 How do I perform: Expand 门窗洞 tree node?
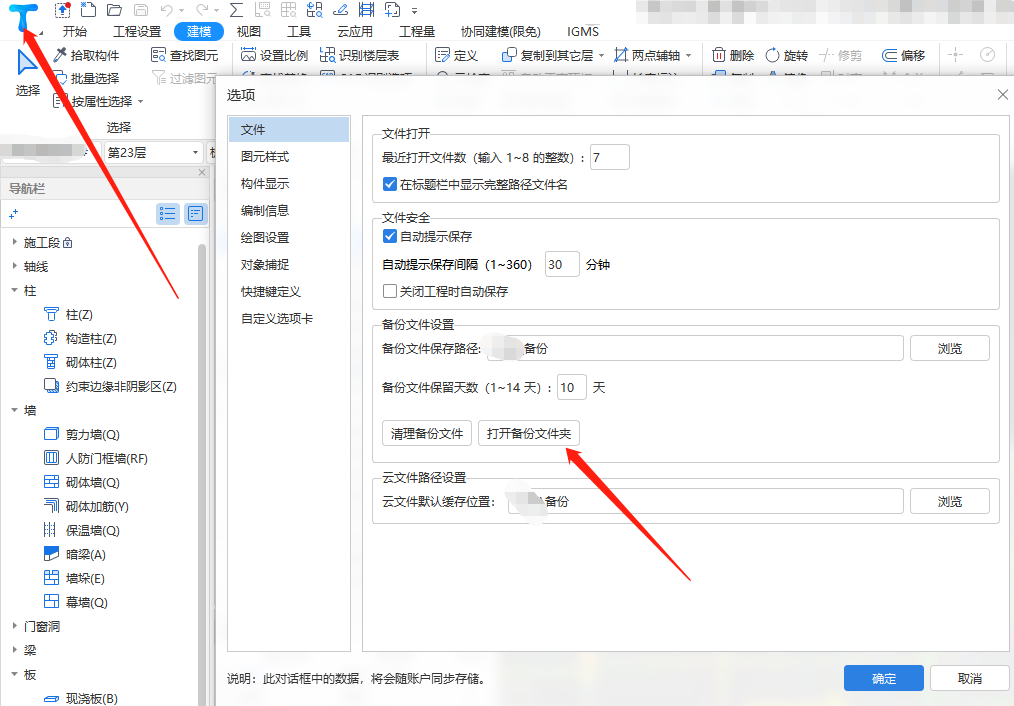(x=14, y=626)
